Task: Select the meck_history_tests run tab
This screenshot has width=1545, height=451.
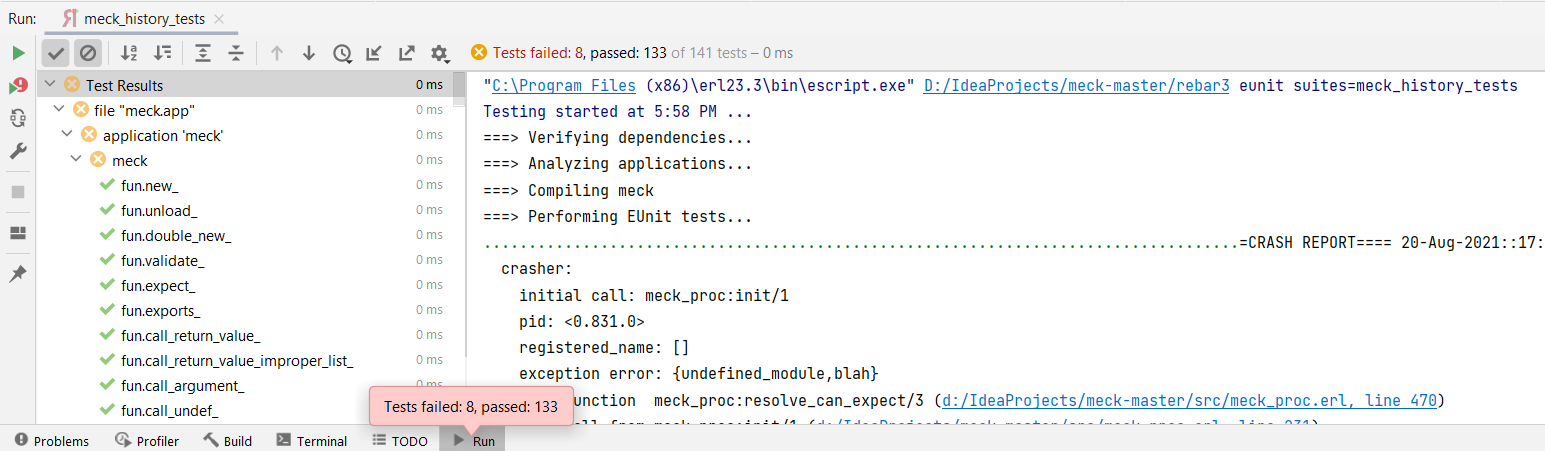Action: pos(142,19)
